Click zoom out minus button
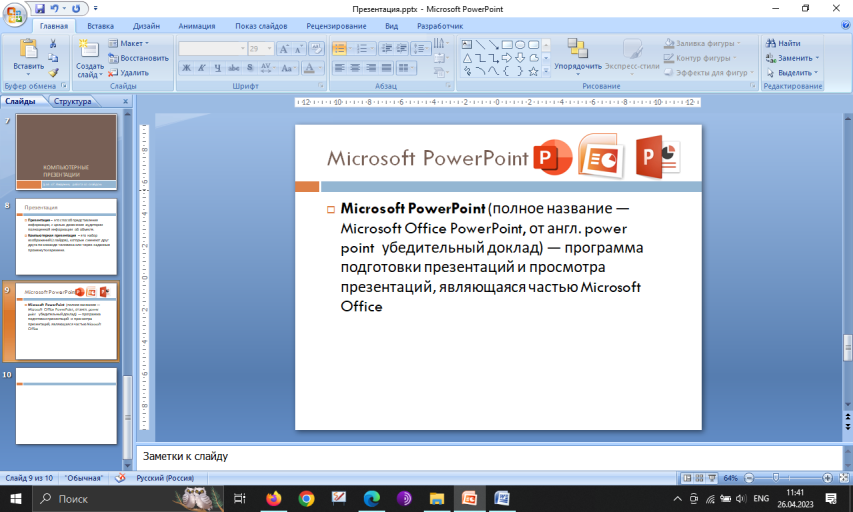 [x=749, y=478]
